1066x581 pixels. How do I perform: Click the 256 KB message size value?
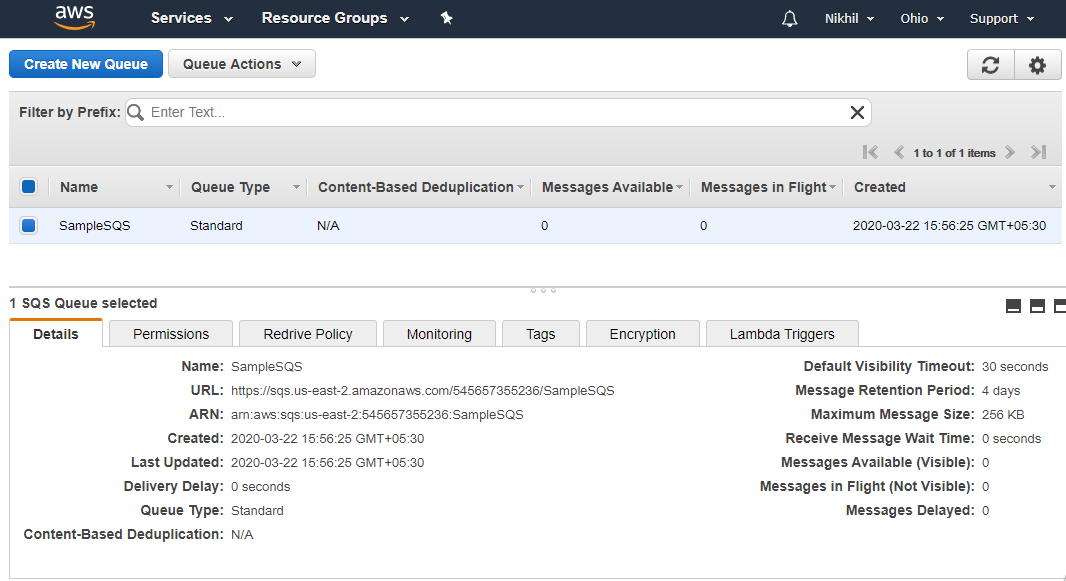[1003, 415]
